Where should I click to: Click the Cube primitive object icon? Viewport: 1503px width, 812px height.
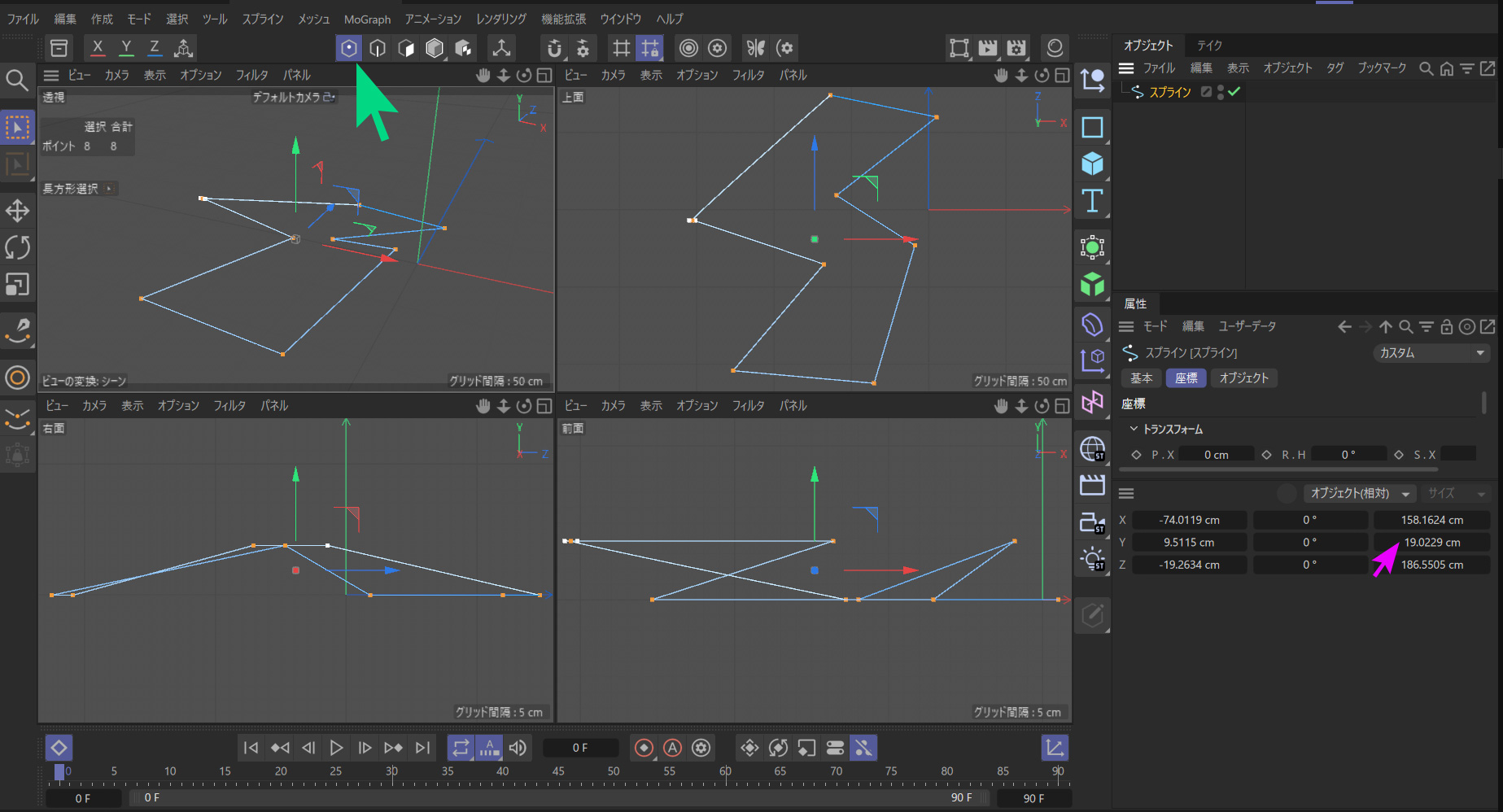point(1092,164)
